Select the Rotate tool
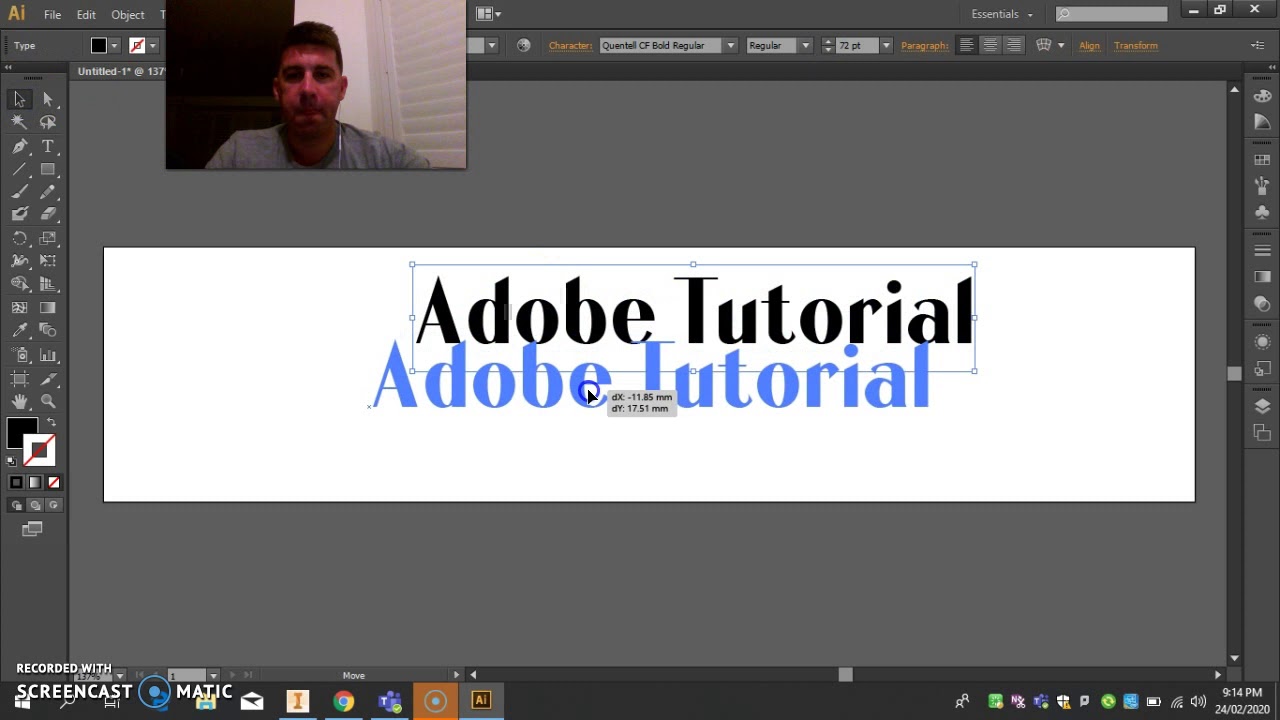 [19, 239]
